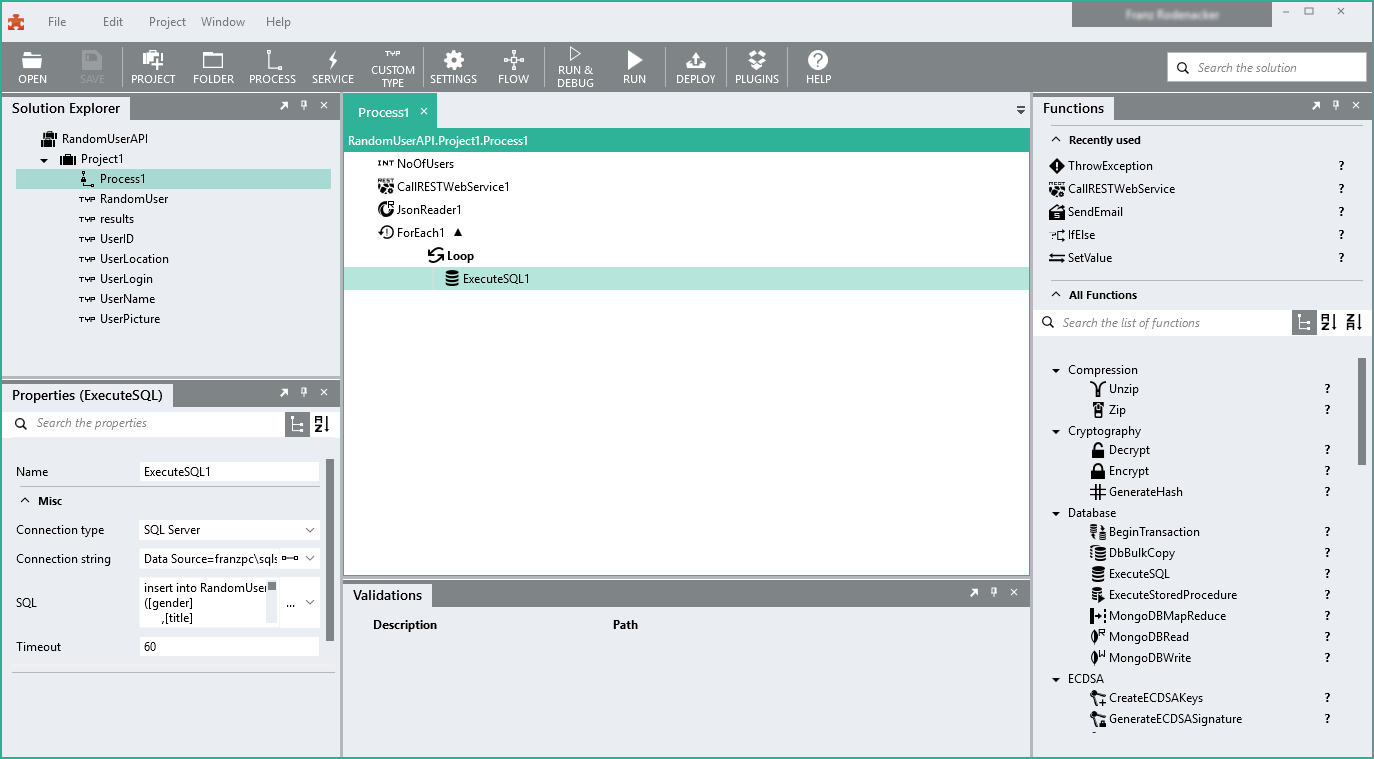Open the document tabs list arrow

click(x=1021, y=110)
